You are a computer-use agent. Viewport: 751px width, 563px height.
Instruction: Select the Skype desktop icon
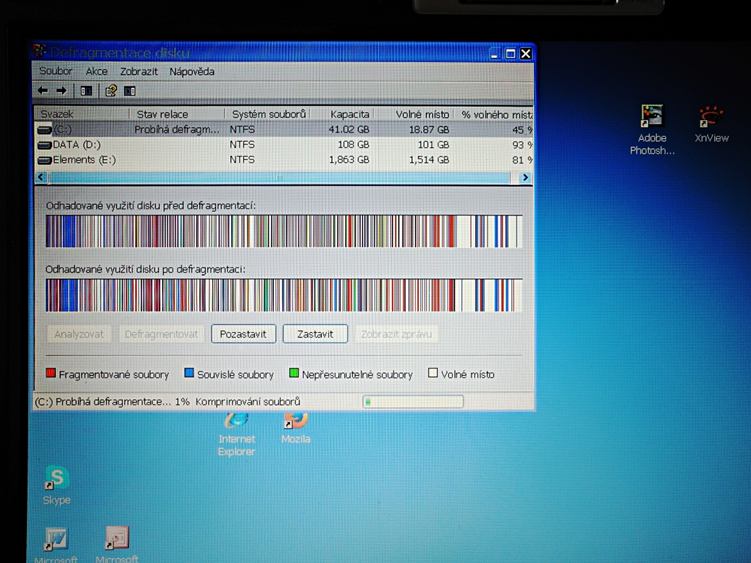[x=57, y=484]
